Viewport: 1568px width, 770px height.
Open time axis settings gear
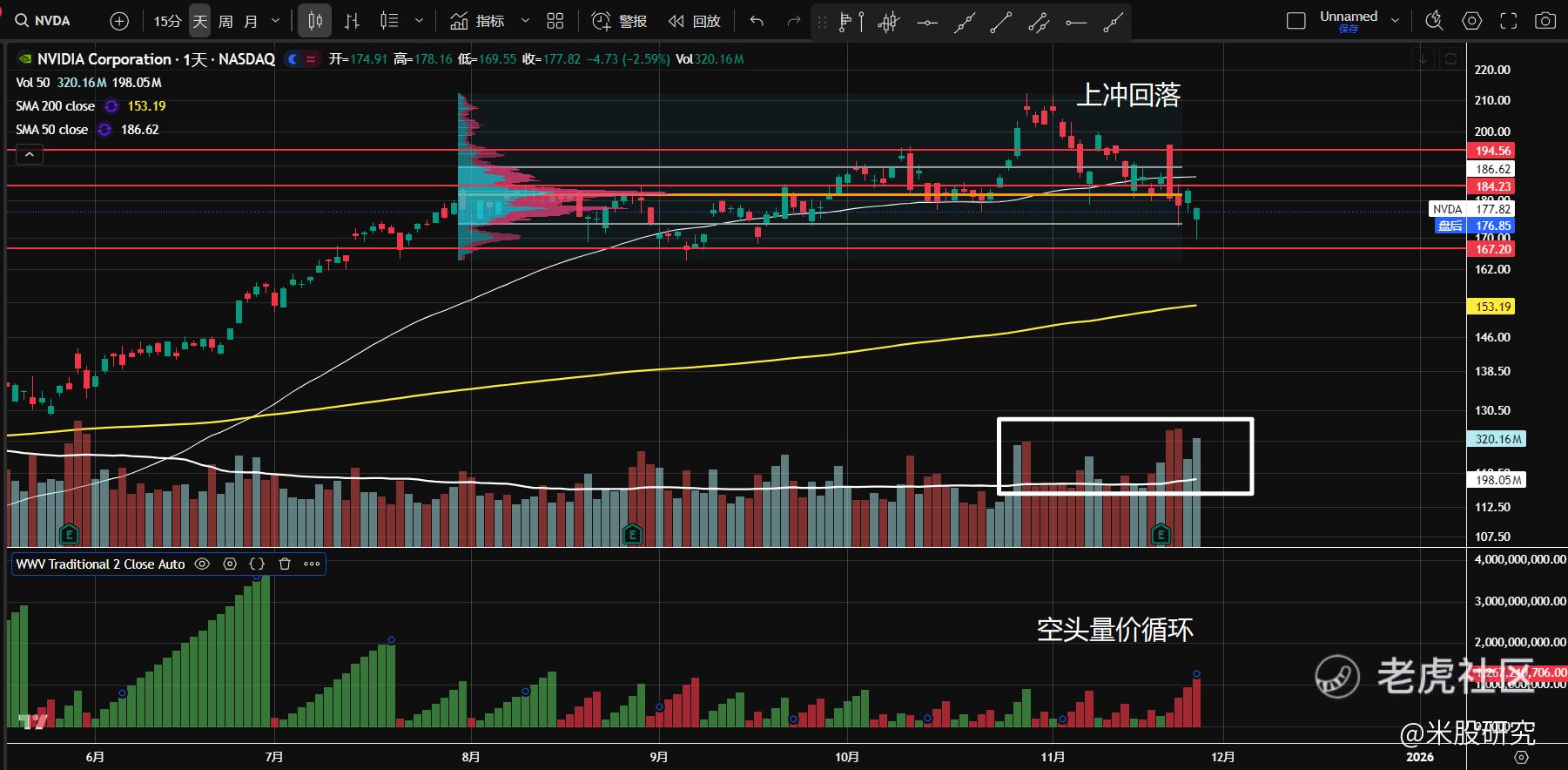click(1521, 757)
